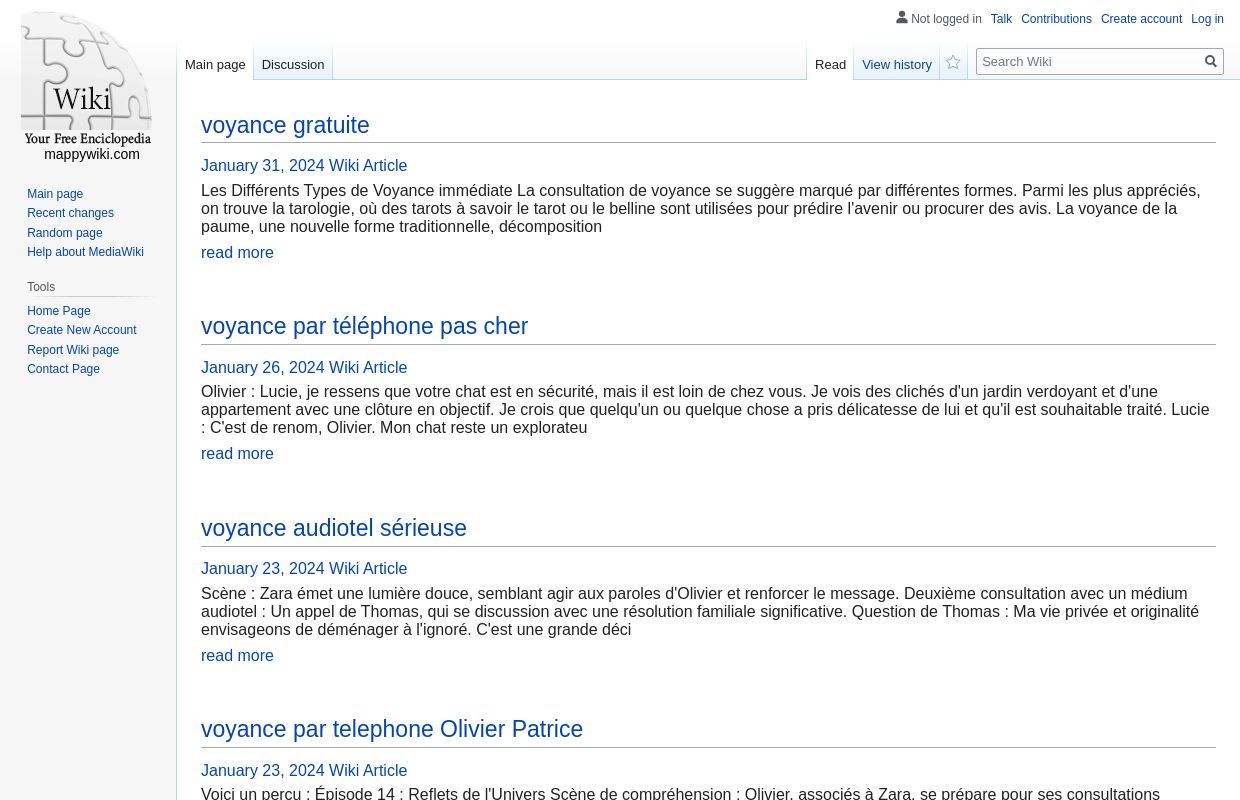
Task: Click Create New Account in Tools
Action: pyautogui.click(x=82, y=330)
